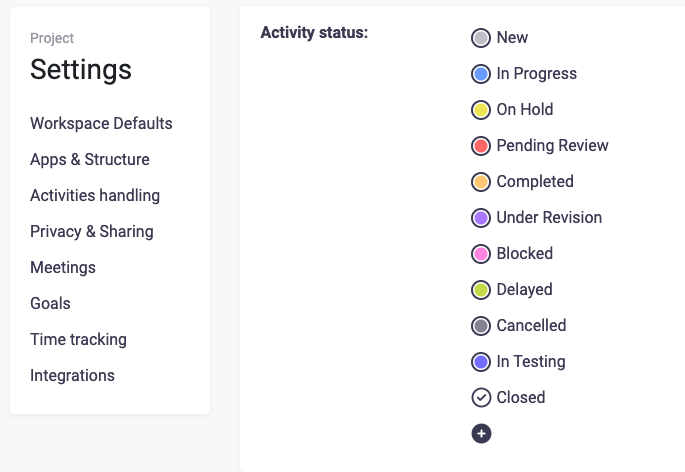This screenshot has width=685, height=472.
Task: Click the green Delayed color circle
Action: tap(481, 290)
